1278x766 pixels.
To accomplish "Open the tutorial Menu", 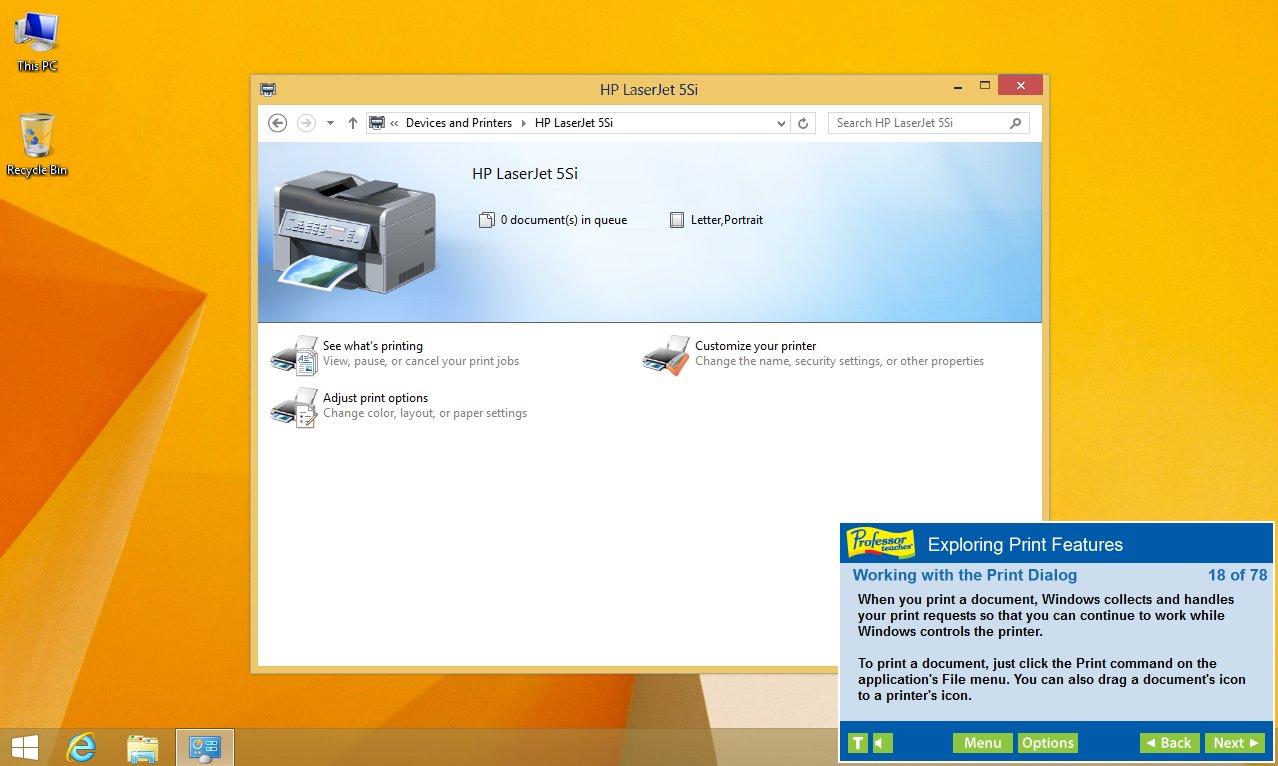I will tap(982, 743).
